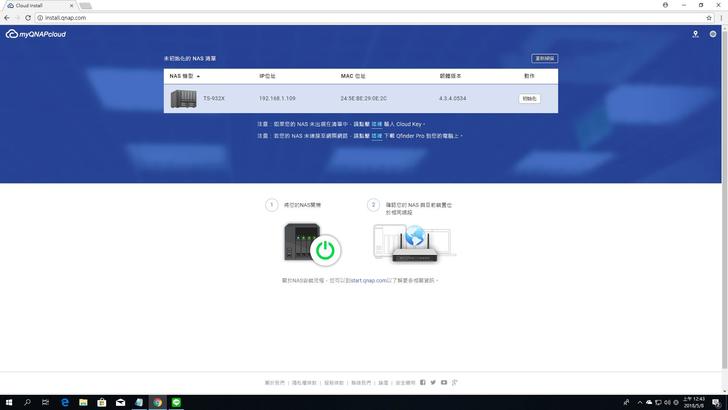
Task: Open File Explorer from taskbar
Action: click(83, 402)
